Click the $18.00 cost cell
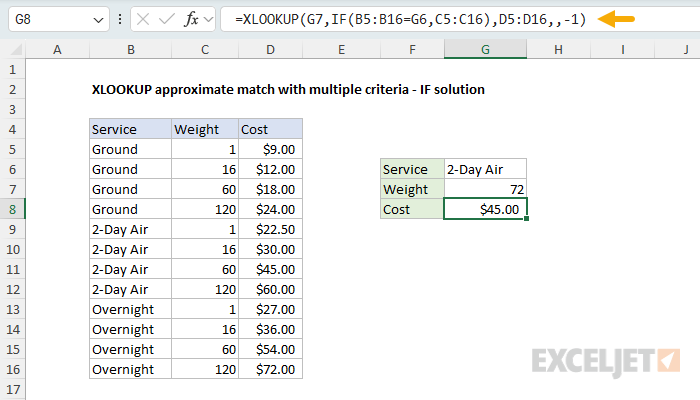700x400 pixels. (x=271, y=189)
